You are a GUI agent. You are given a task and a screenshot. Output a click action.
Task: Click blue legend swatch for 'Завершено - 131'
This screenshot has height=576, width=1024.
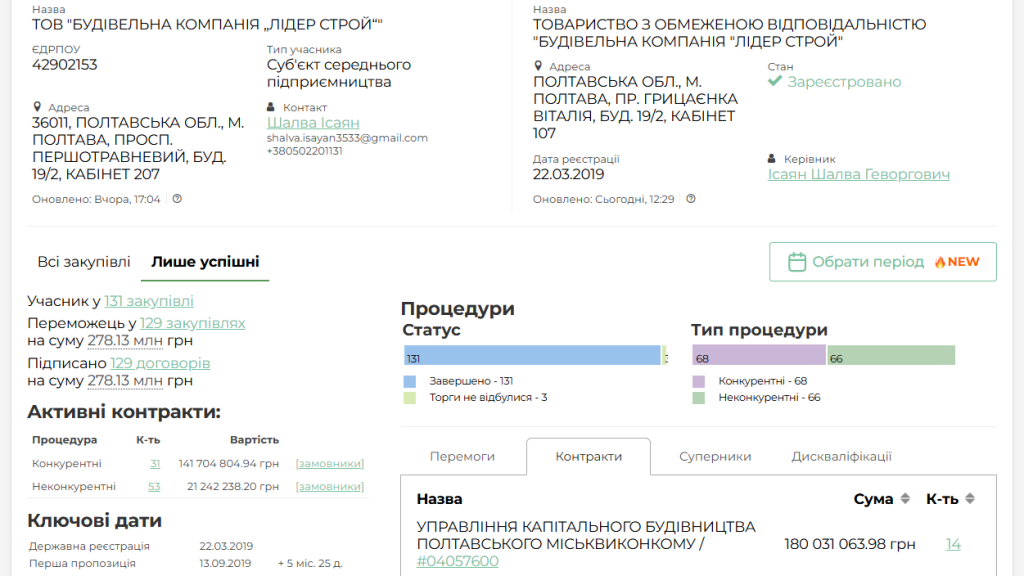click(409, 381)
